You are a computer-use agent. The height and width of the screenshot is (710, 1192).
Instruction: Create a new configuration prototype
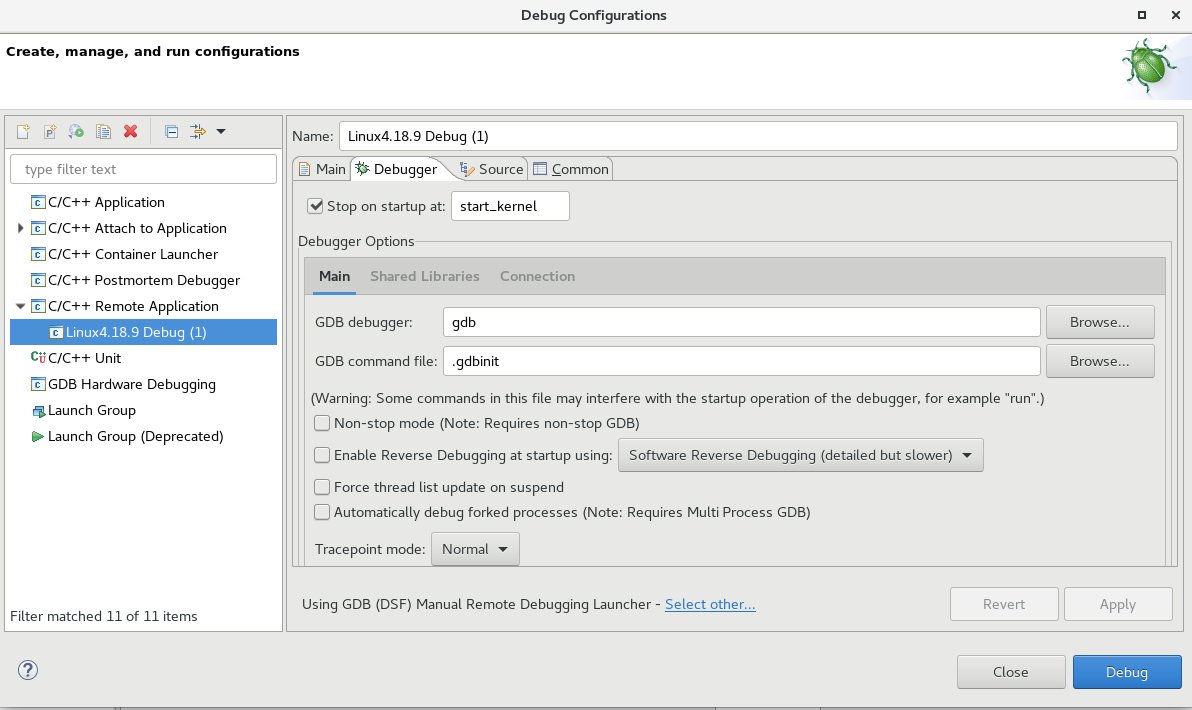(49, 131)
